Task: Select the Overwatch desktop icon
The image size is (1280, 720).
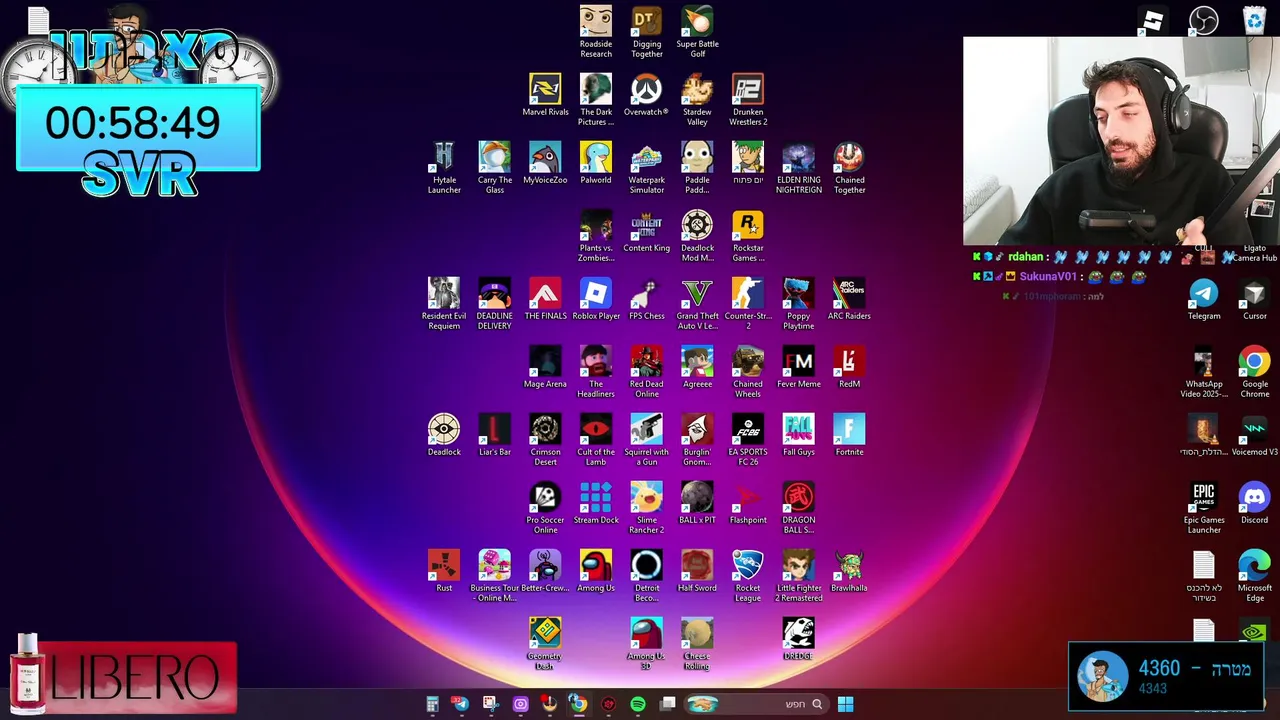Action: [x=646, y=95]
